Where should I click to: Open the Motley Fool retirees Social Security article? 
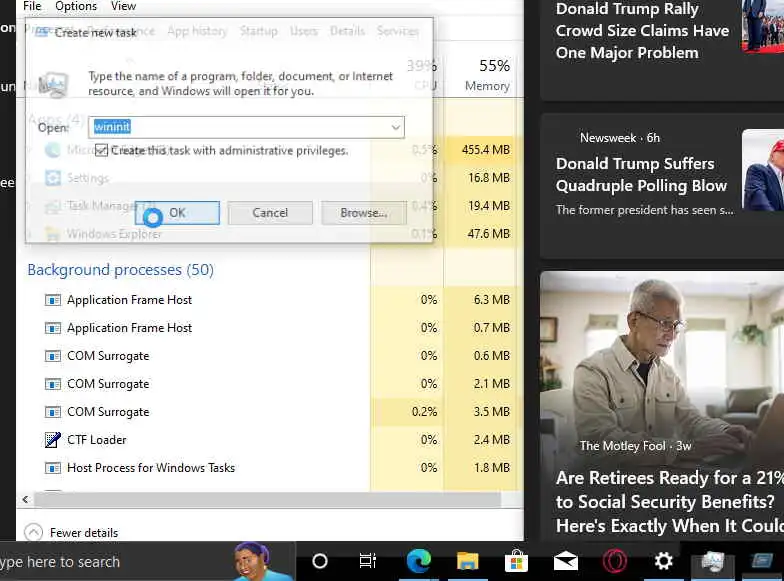(670, 502)
